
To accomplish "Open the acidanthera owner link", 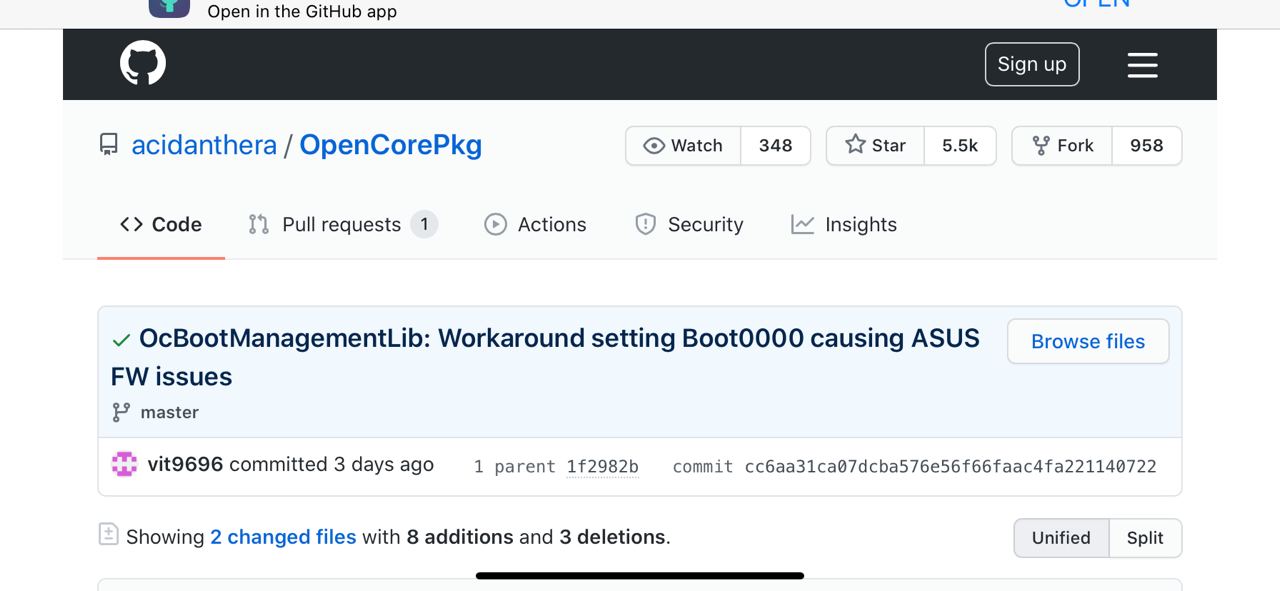I will click(x=204, y=145).
